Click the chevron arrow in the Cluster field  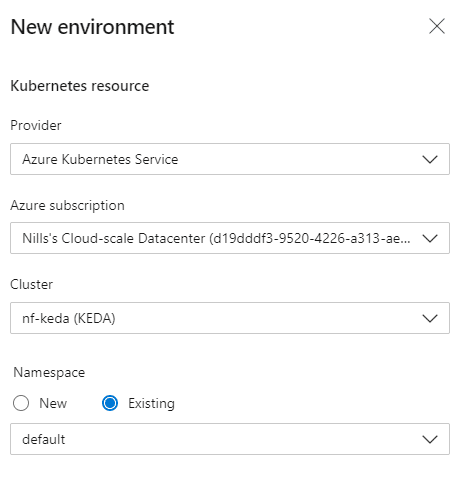pos(430,318)
